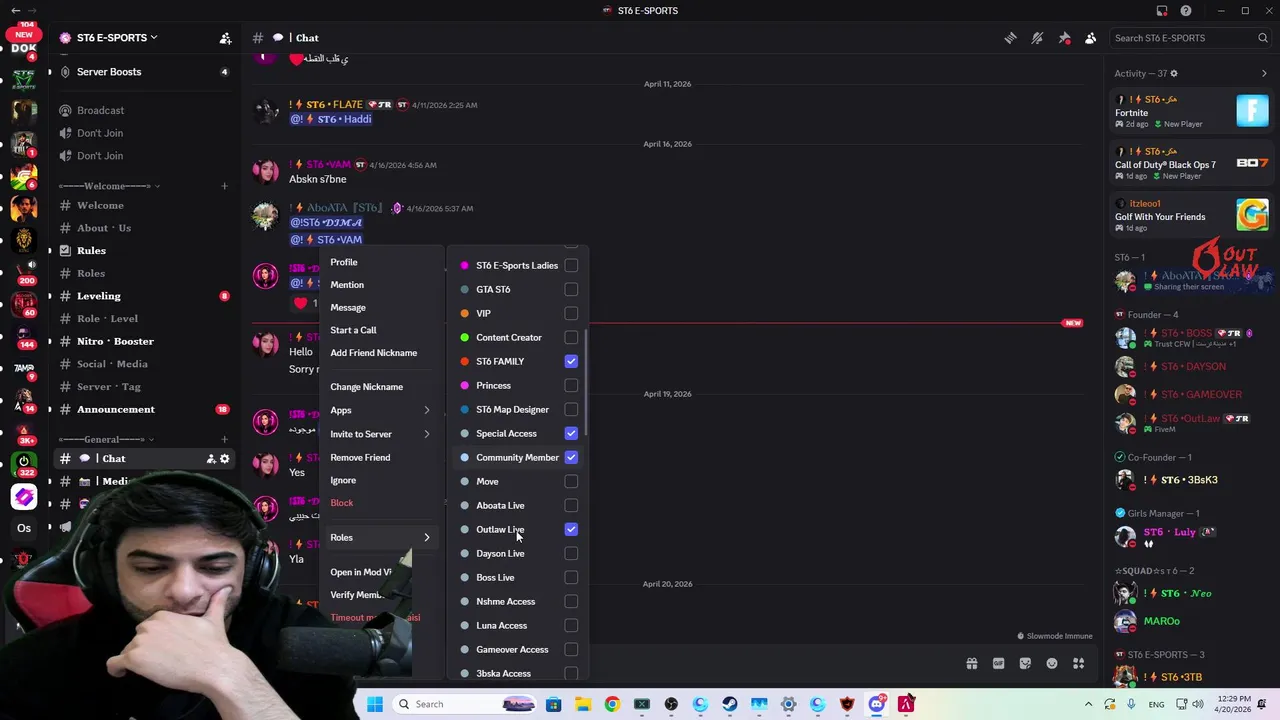Open Chrome in the taskbar
Image resolution: width=1280 pixels, height=720 pixels.
point(612,704)
